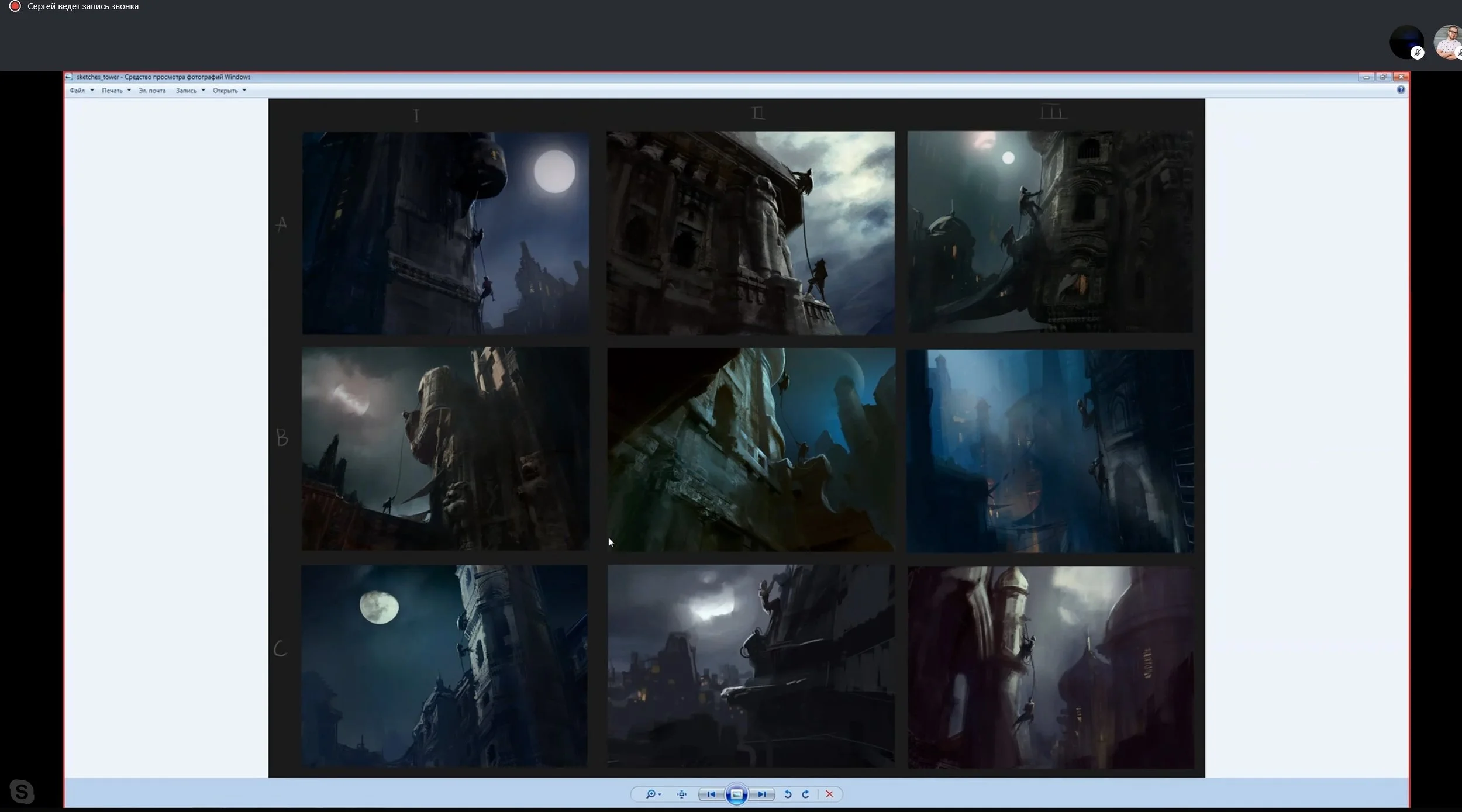Image resolution: width=1462 pixels, height=812 pixels.
Task: Click the Photo Viewer title bar icon
Action: pyautogui.click(x=69, y=77)
